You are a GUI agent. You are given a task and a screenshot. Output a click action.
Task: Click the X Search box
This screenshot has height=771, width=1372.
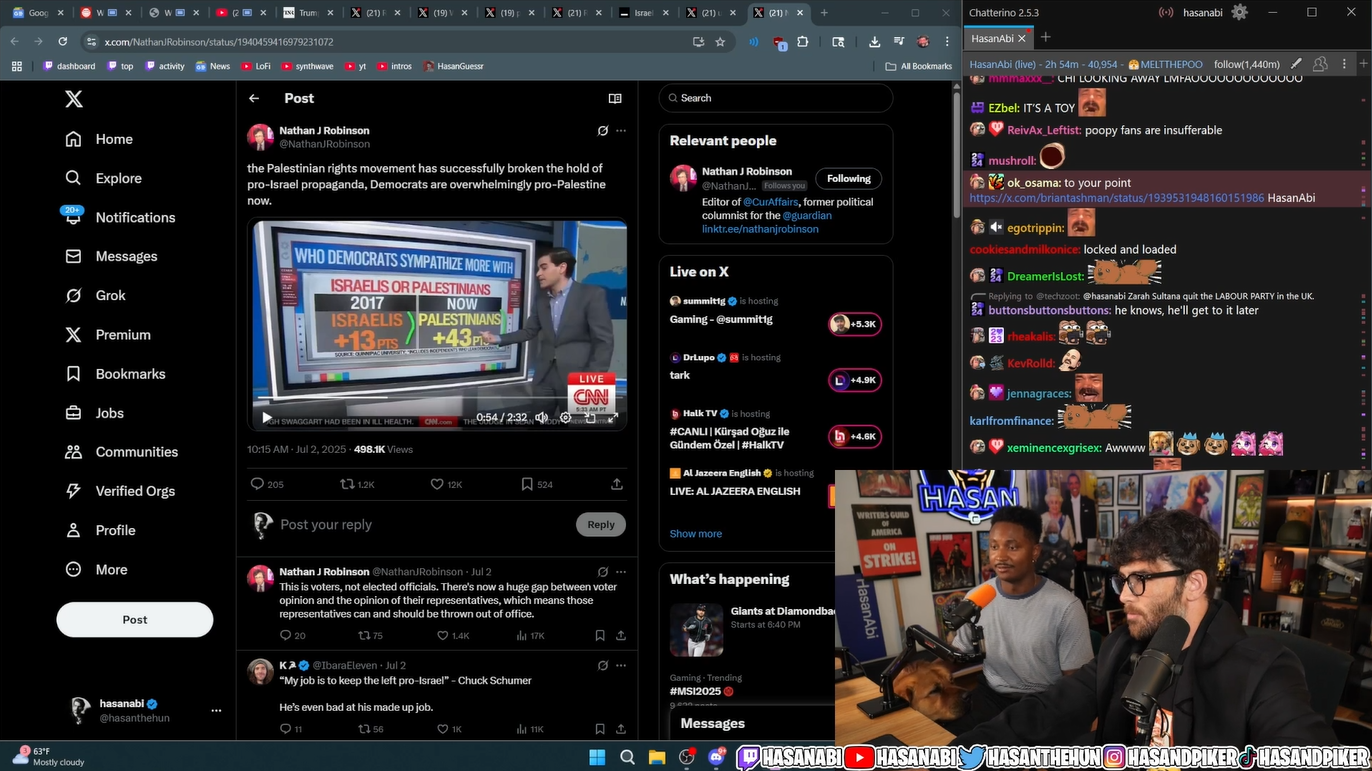click(776, 98)
